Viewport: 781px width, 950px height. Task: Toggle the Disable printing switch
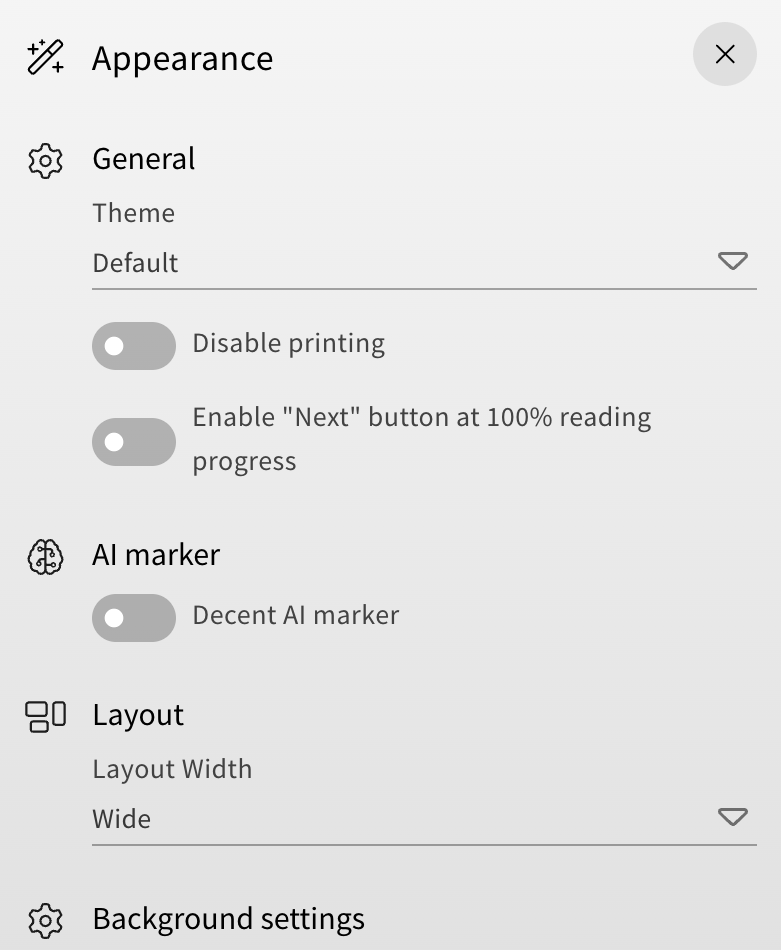[134, 346]
